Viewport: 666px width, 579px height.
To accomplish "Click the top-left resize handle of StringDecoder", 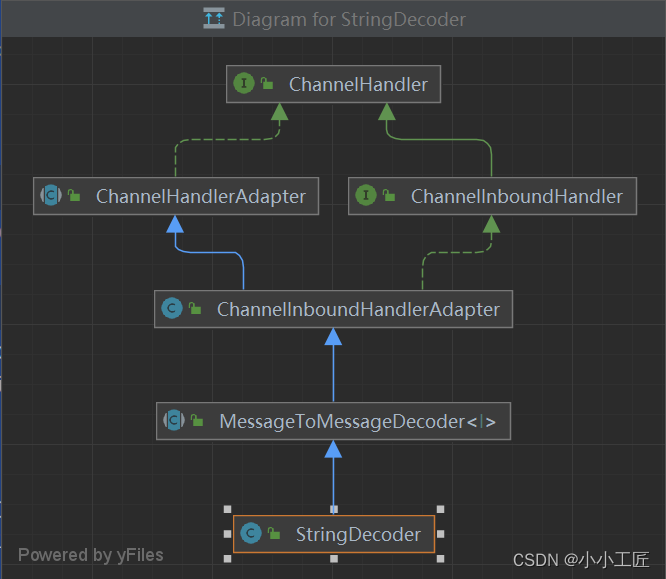I will pos(226,508).
